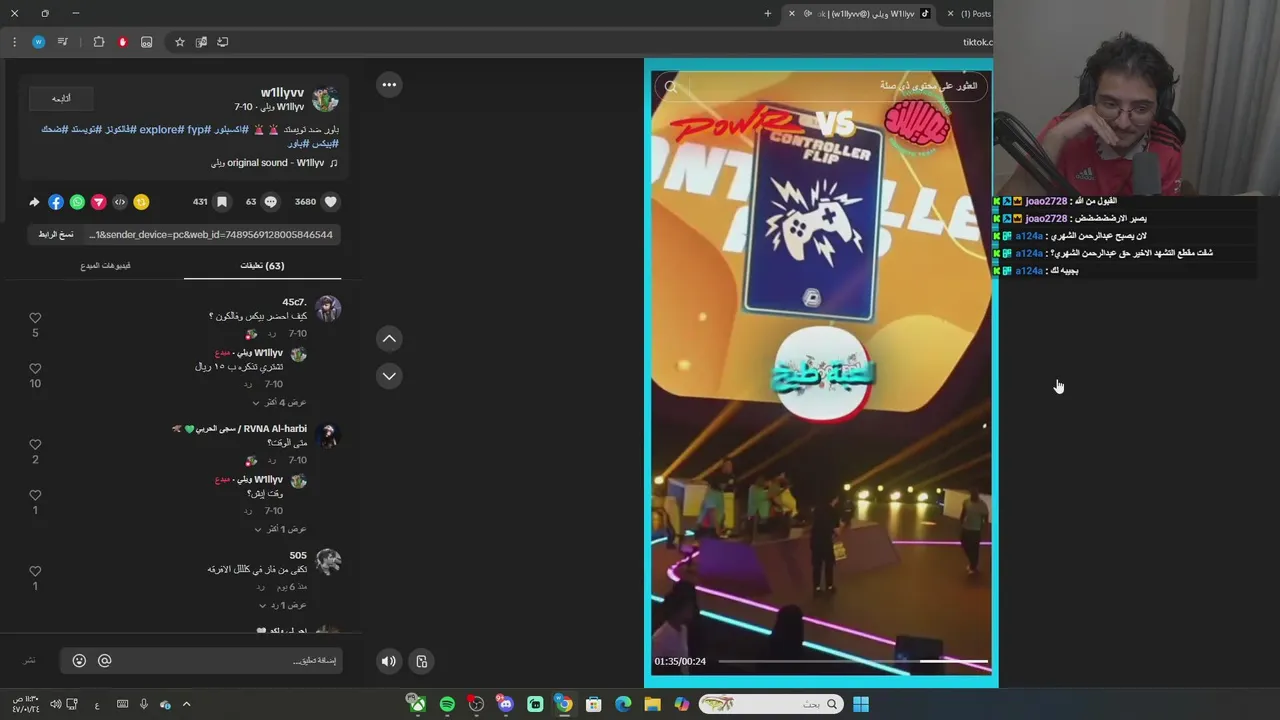
Task: Copy the link with نسخ الرابط button
Action: [56, 234]
